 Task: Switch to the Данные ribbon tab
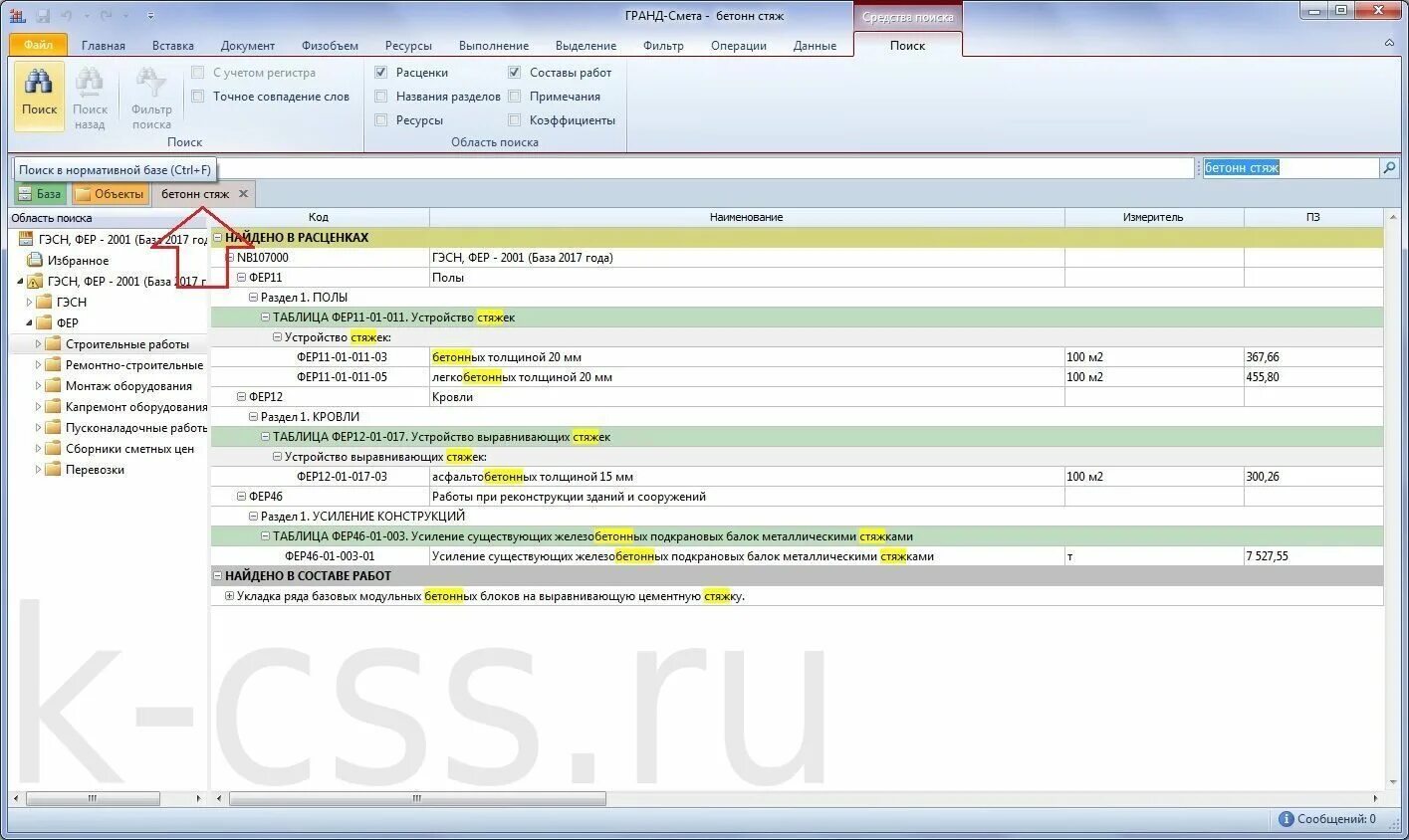tap(815, 46)
